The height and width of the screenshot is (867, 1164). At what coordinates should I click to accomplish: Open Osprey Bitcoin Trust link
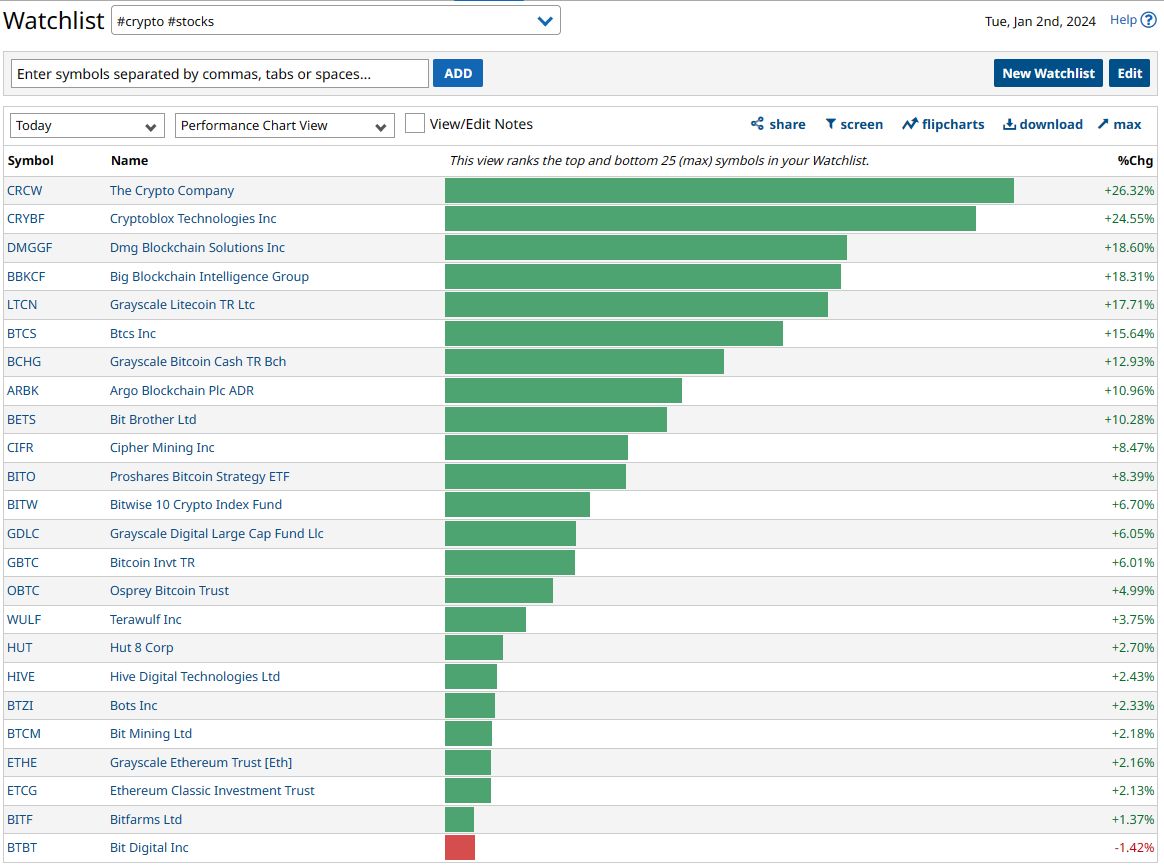click(x=169, y=592)
